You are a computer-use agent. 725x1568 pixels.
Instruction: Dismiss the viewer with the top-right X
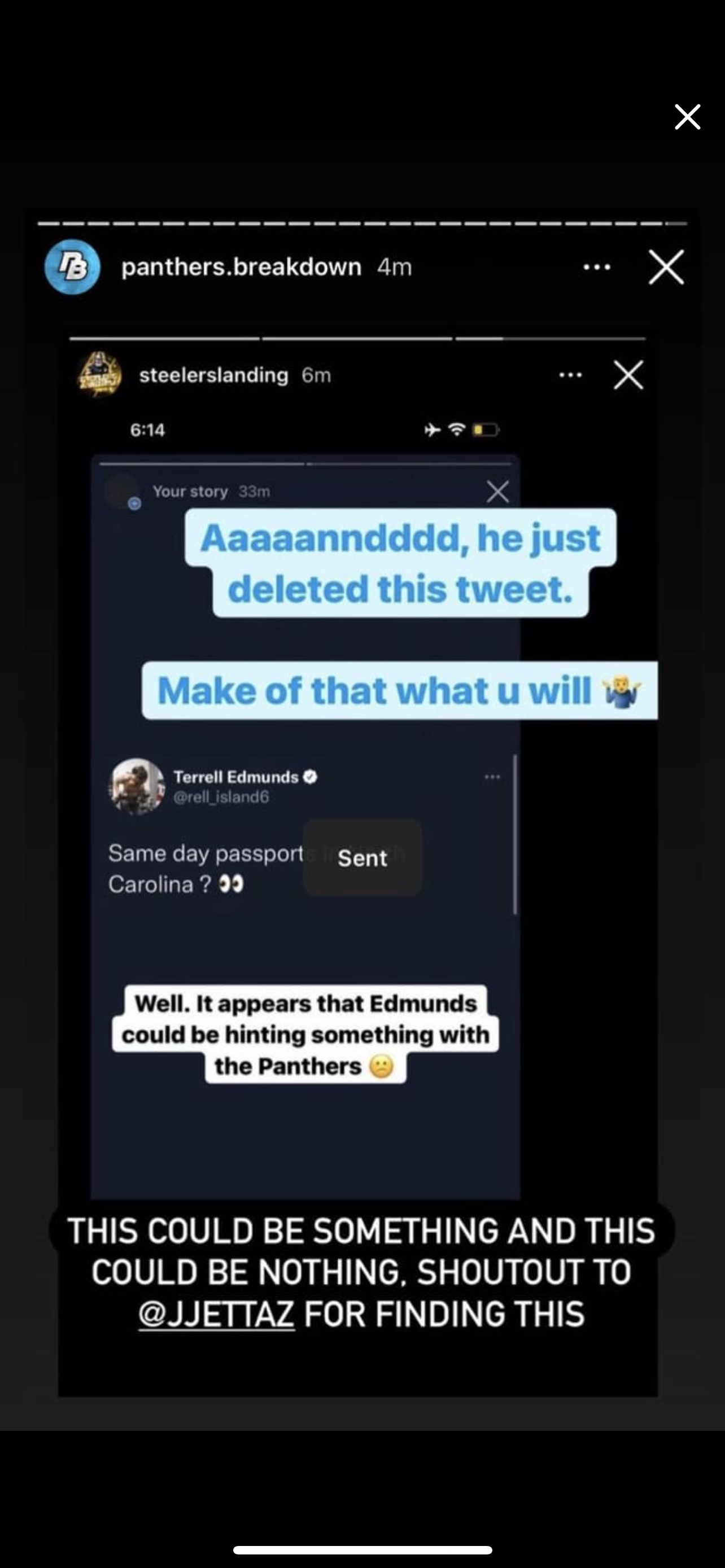687,116
